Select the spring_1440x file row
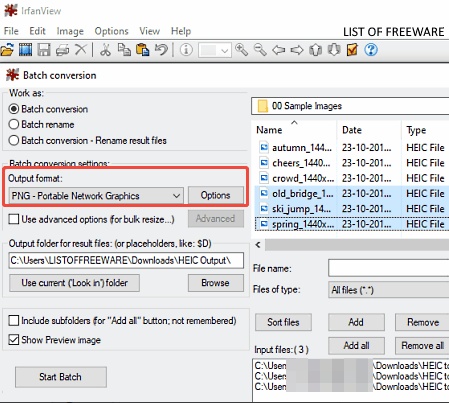Viewport: 449px width, 403px height. click(352, 224)
